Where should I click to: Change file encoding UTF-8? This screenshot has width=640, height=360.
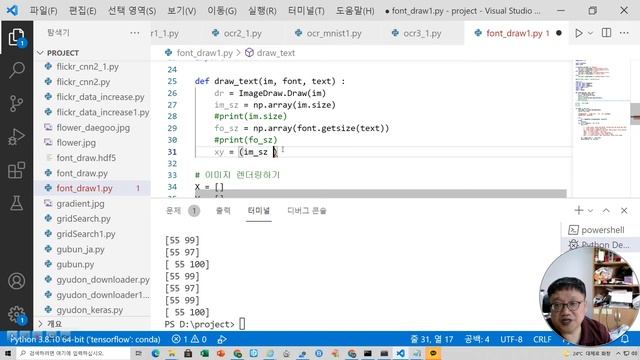(x=511, y=339)
